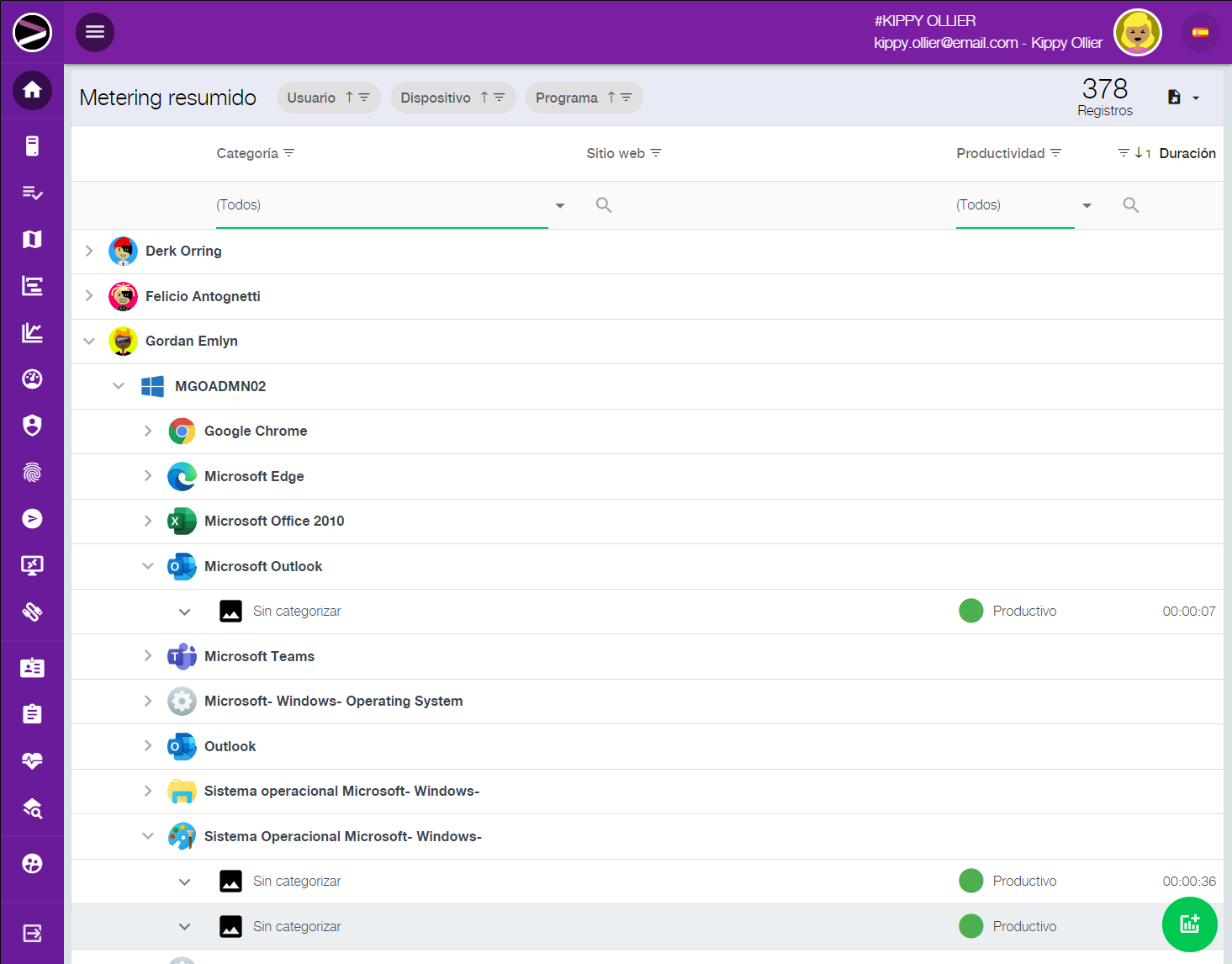Collapse the Gordan Emlyn user row
Screen dimensions: 1232x964
[x=89, y=341]
